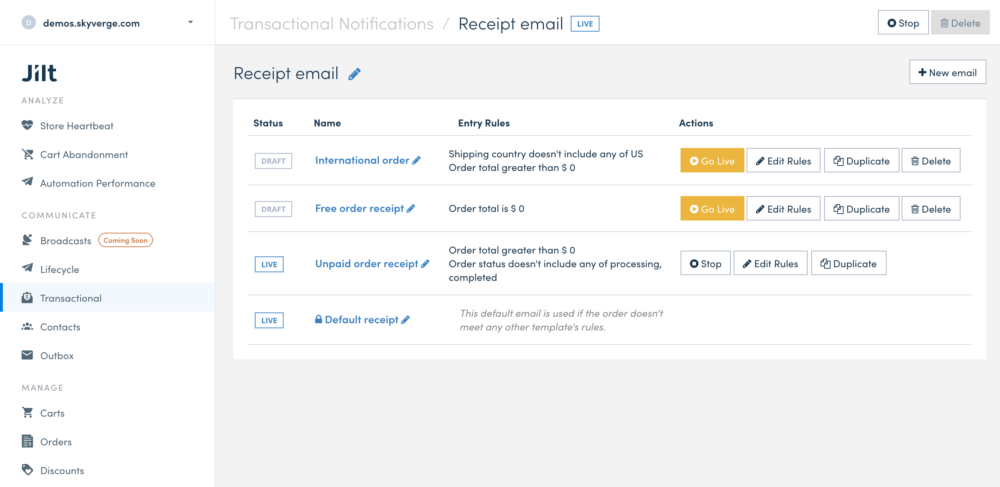The height and width of the screenshot is (487, 1000).
Task: Click the pencil icon next to Receipt email heading
Action: pos(355,75)
